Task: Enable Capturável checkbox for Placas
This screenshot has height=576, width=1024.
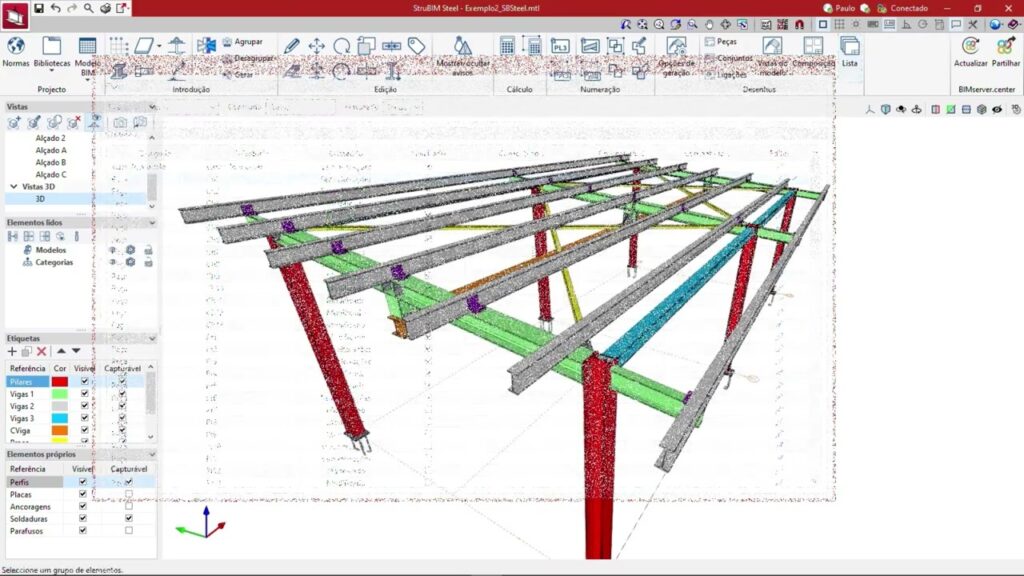Action: tap(128, 495)
